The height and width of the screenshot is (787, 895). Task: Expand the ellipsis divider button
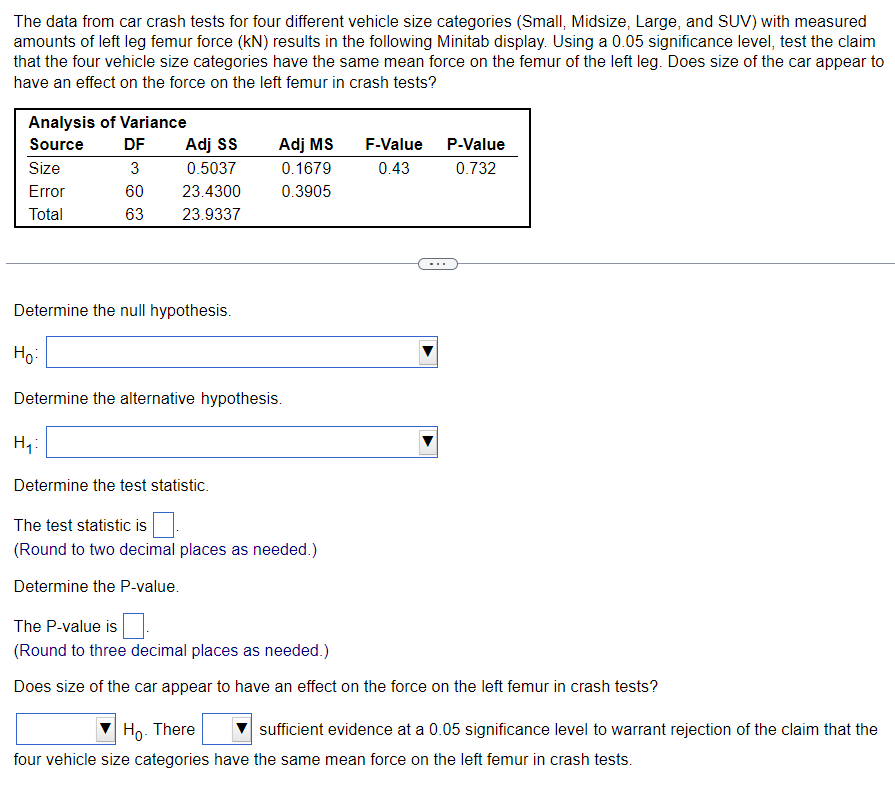tap(438, 264)
